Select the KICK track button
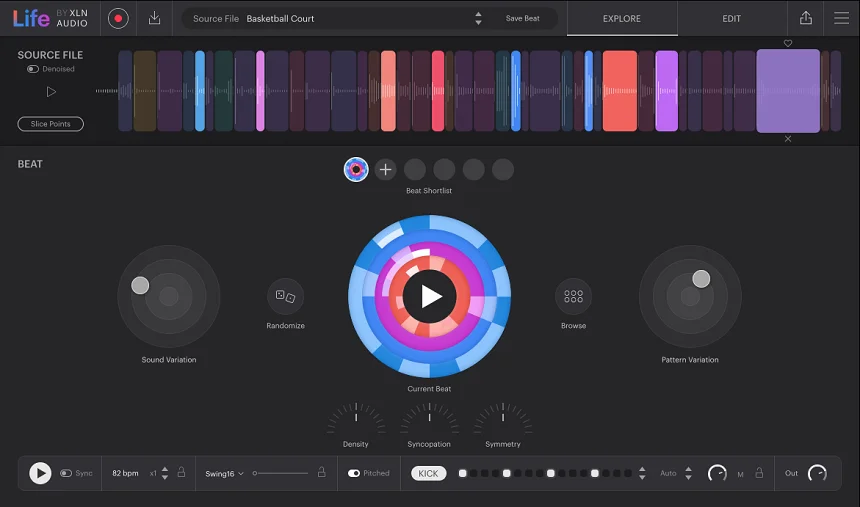Image resolution: width=860 pixels, height=507 pixels. [x=428, y=474]
